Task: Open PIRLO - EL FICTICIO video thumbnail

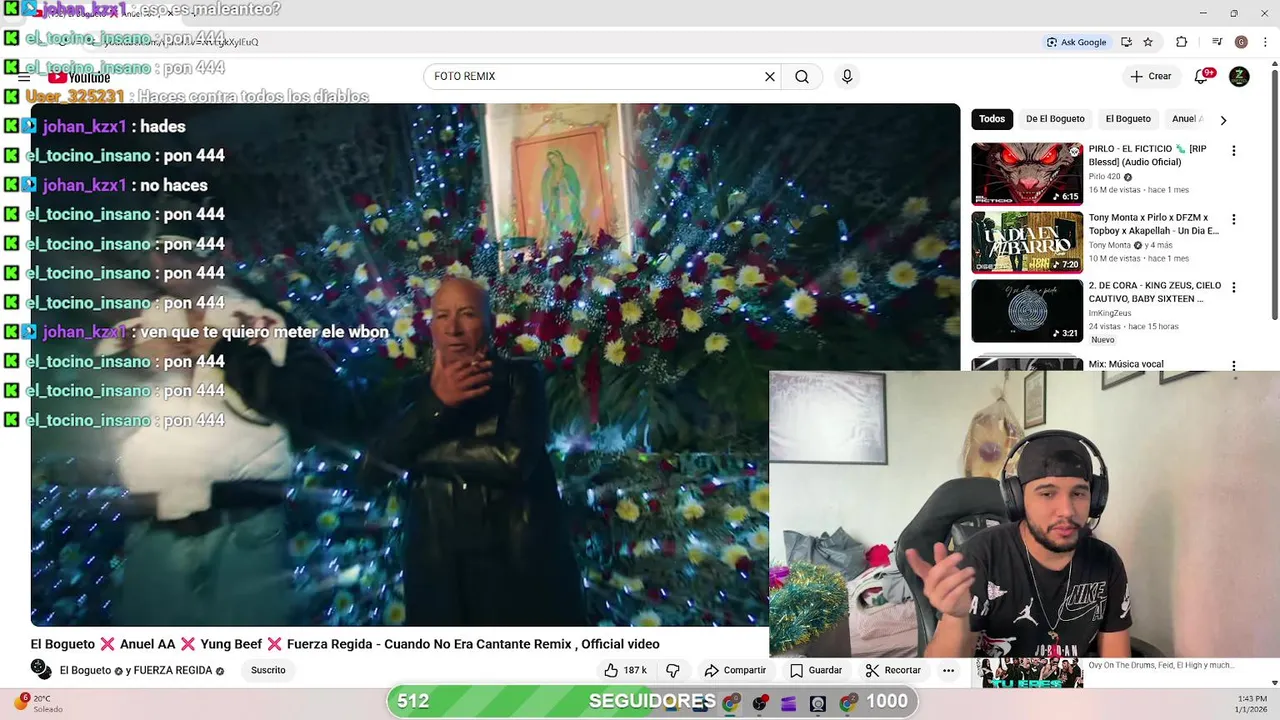Action: (1027, 174)
